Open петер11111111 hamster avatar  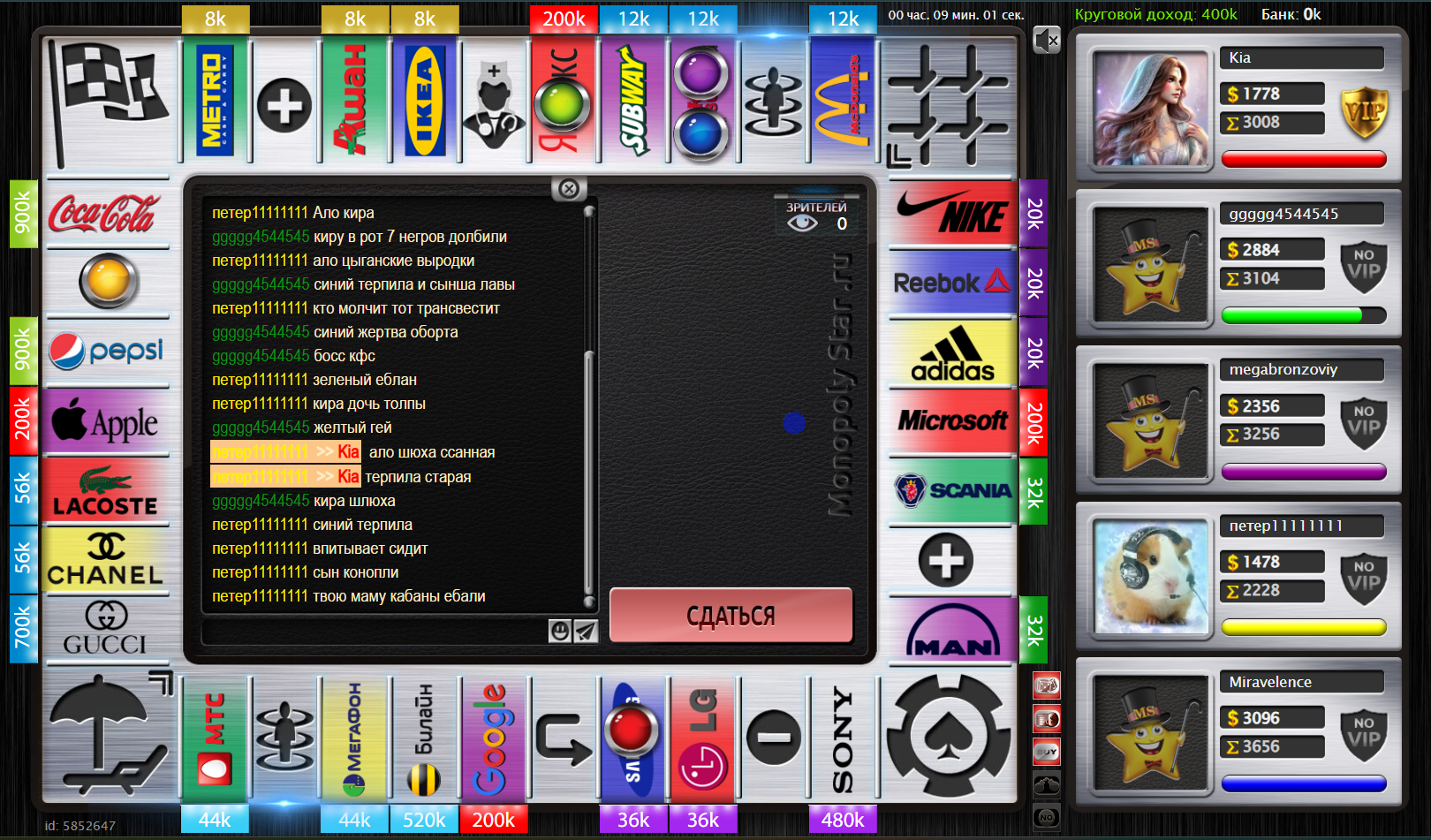coord(1151,576)
